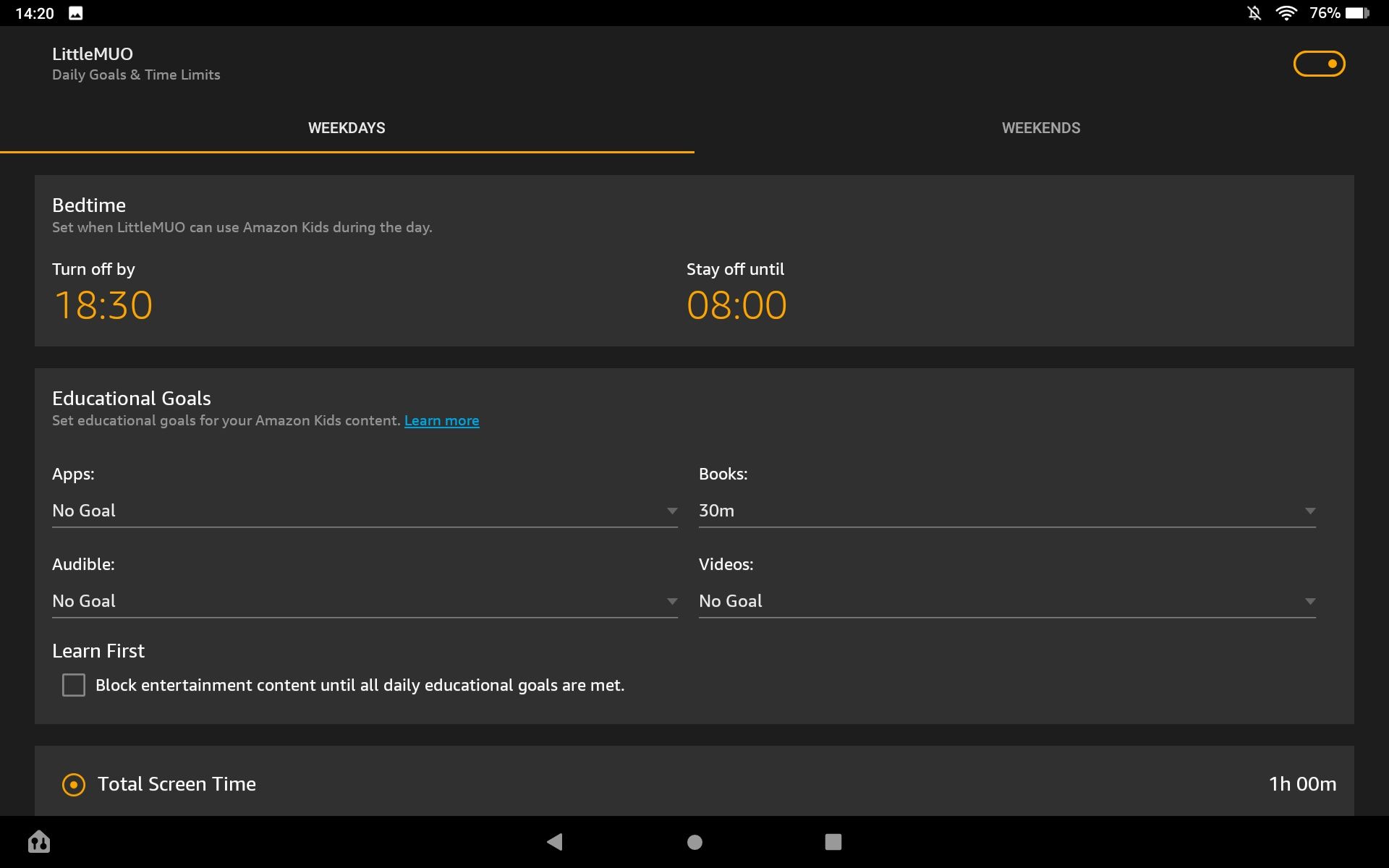Open the Learn more link
Screen dimensions: 1389x868
[441, 421]
